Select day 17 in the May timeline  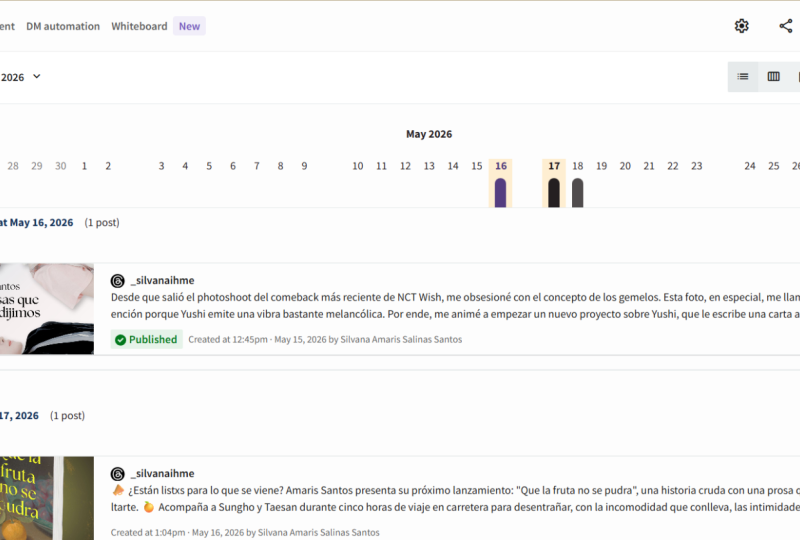pos(554,166)
